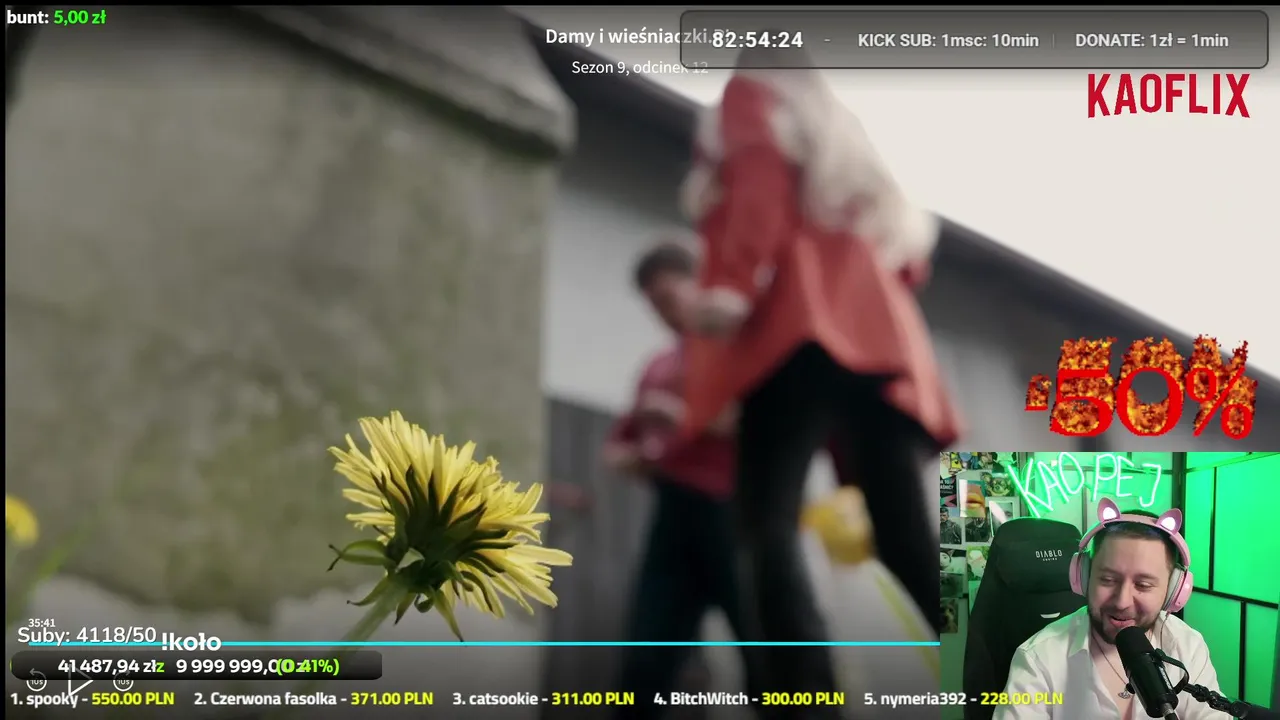The height and width of the screenshot is (720, 1280).
Task: Click the 'Suby: 4118/50' counter
Action: click(87, 635)
